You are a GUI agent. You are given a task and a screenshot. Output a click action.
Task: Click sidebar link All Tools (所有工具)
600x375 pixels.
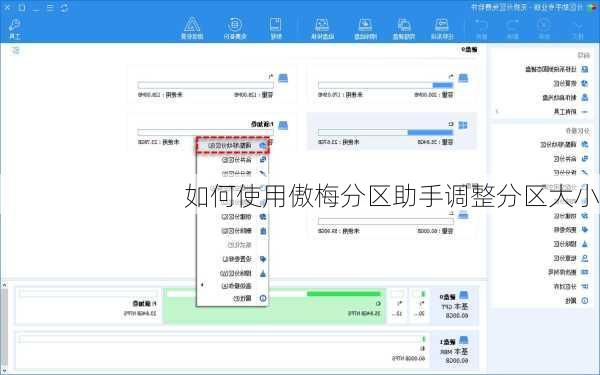click(x=565, y=111)
